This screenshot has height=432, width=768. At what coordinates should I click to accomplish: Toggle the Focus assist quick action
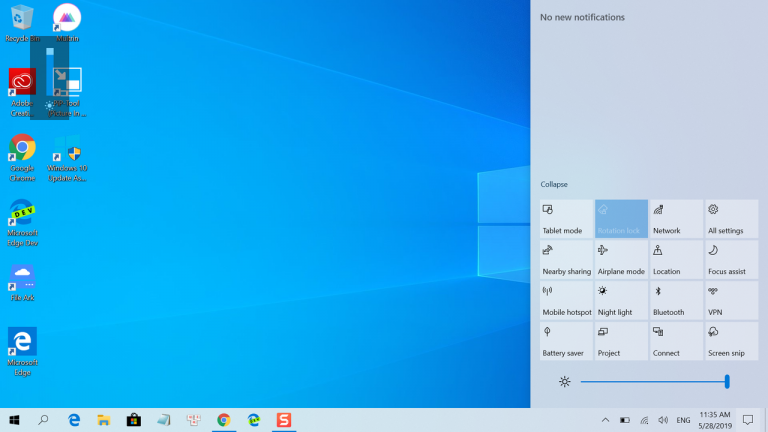(x=731, y=260)
